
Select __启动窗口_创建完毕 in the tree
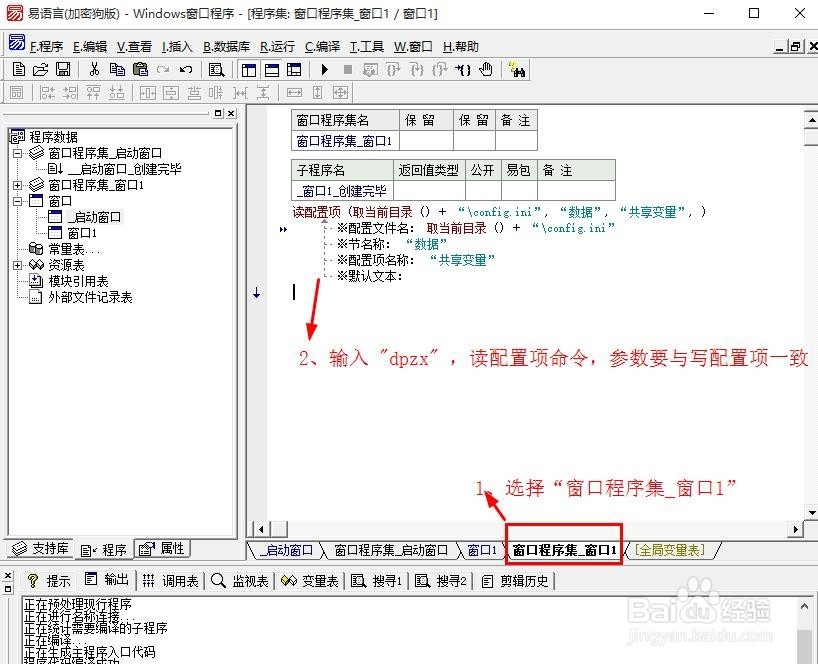(125, 169)
